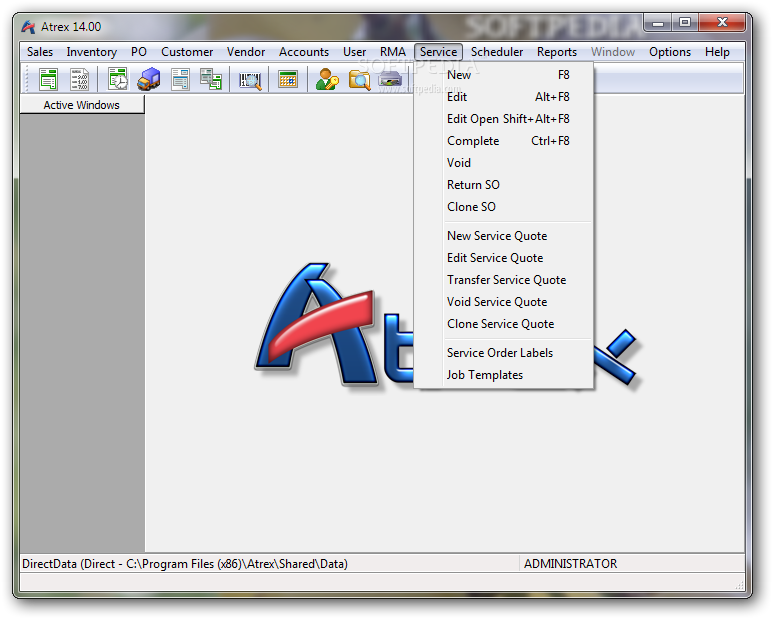Click the two overlapping documents toolbar icon
Viewport: 773px width, 619px height.
pyautogui.click(x=211, y=79)
